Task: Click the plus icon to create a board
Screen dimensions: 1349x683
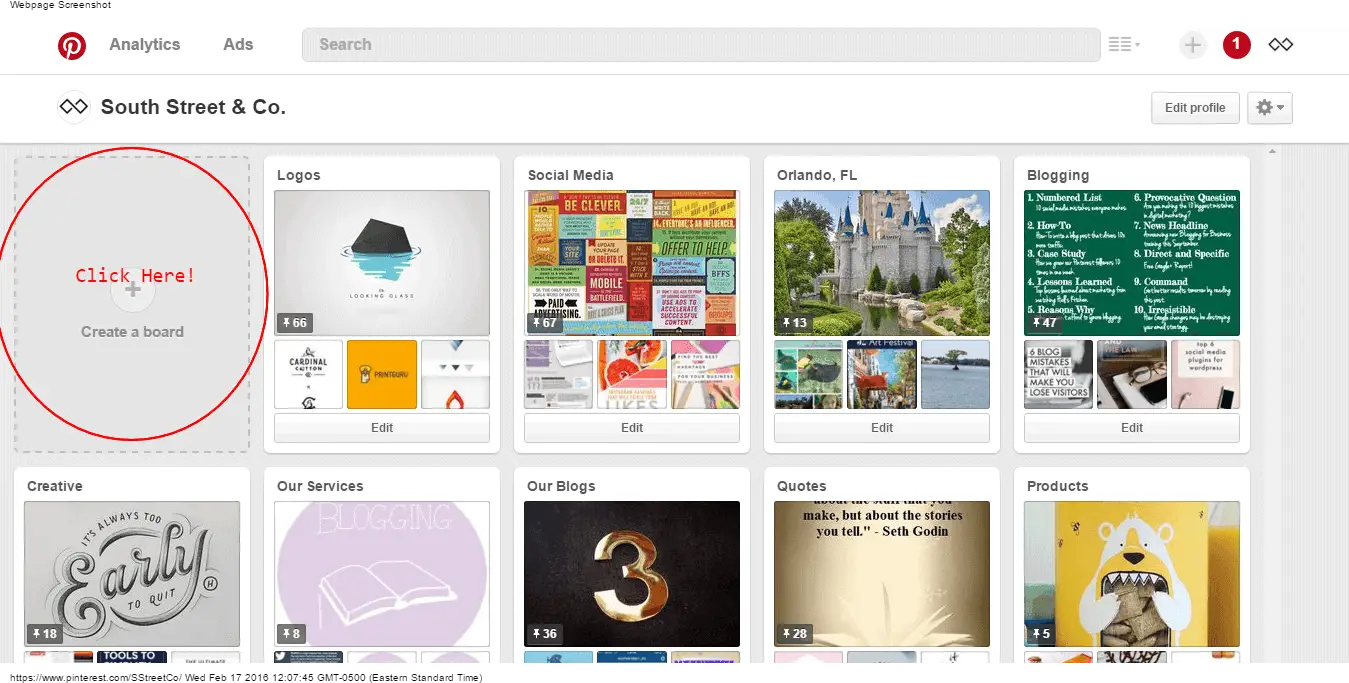Action: pyautogui.click(x=133, y=292)
